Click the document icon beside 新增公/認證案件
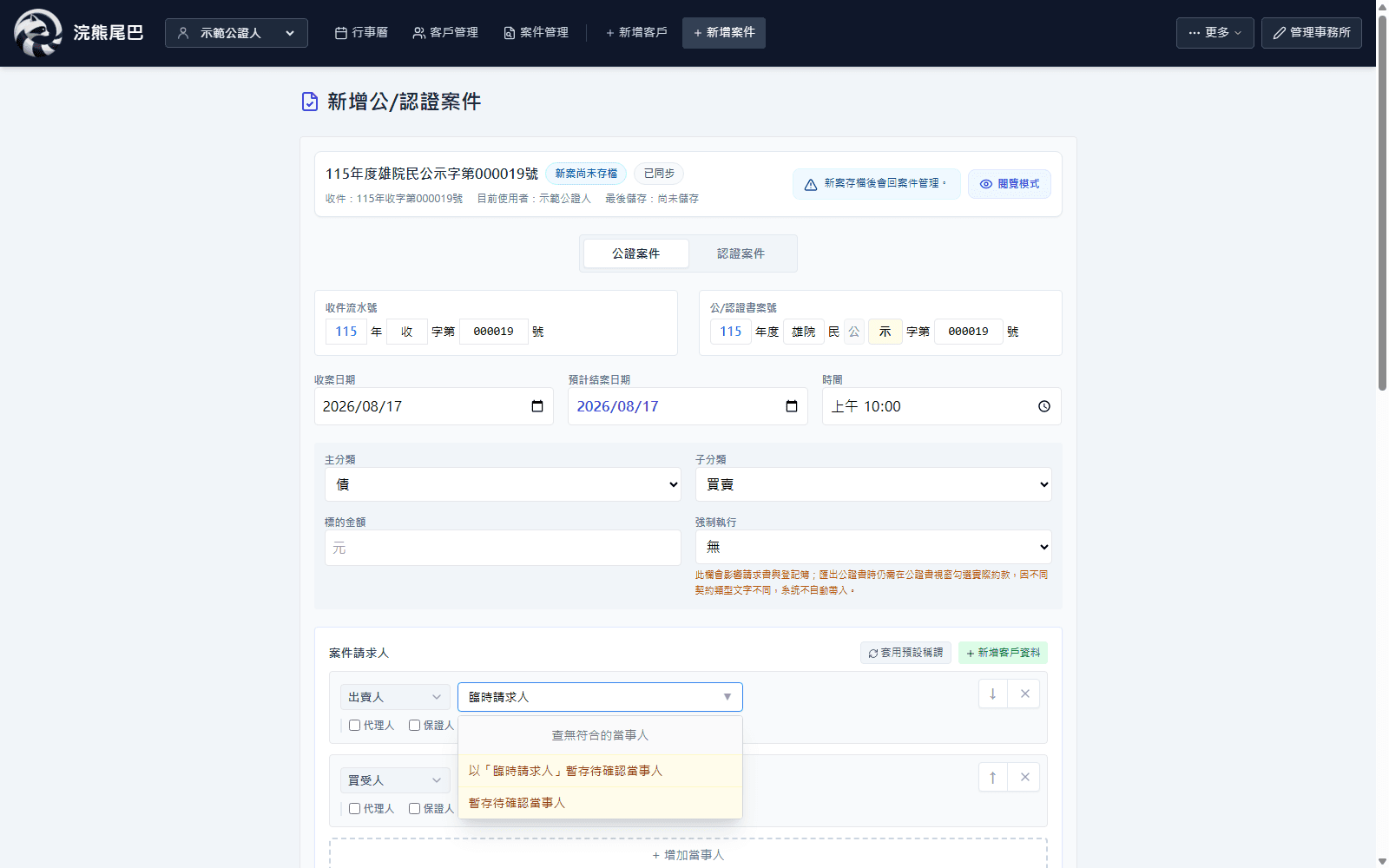This screenshot has height=868, width=1389. (x=310, y=102)
